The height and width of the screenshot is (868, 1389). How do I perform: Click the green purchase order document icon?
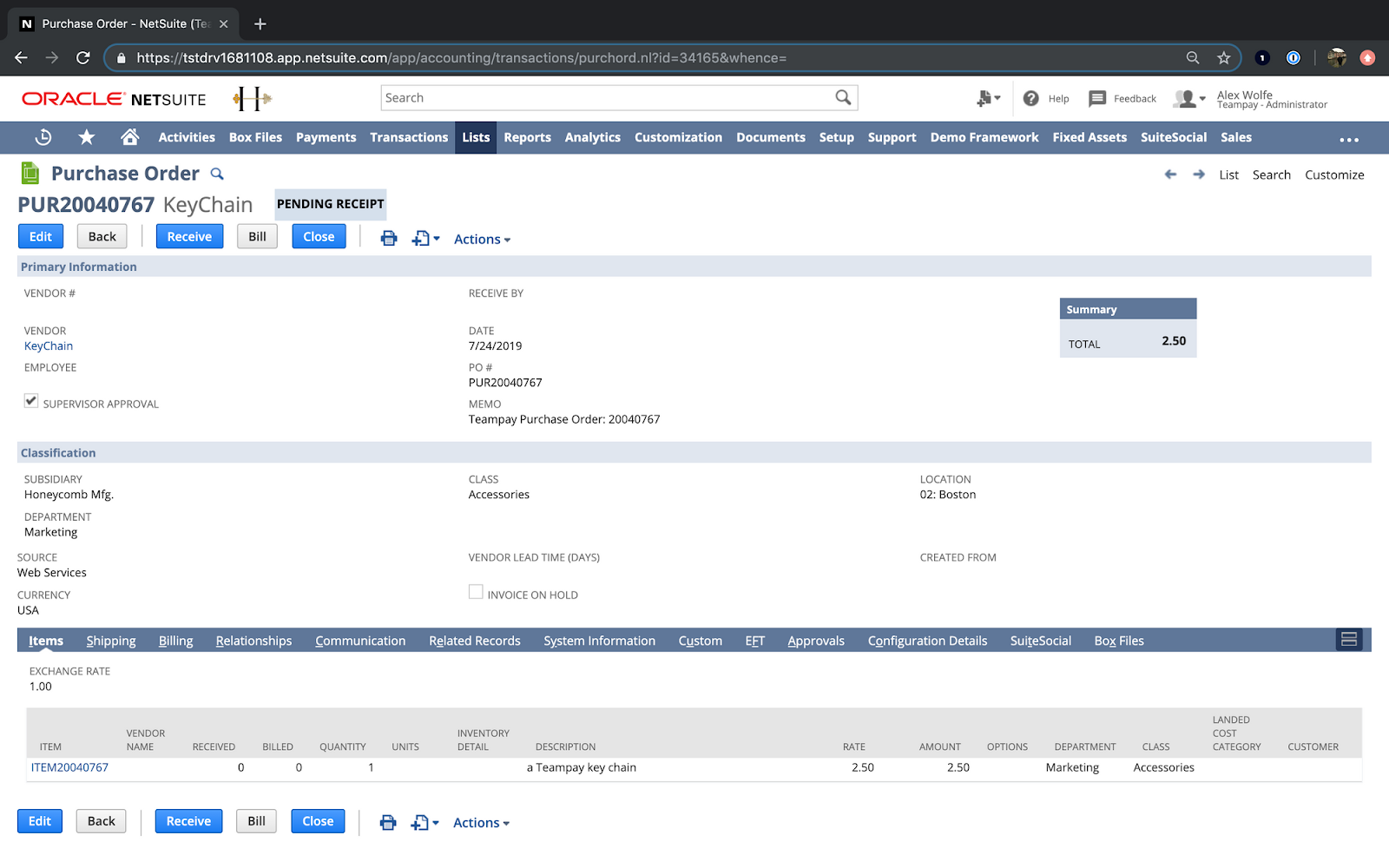(30, 174)
